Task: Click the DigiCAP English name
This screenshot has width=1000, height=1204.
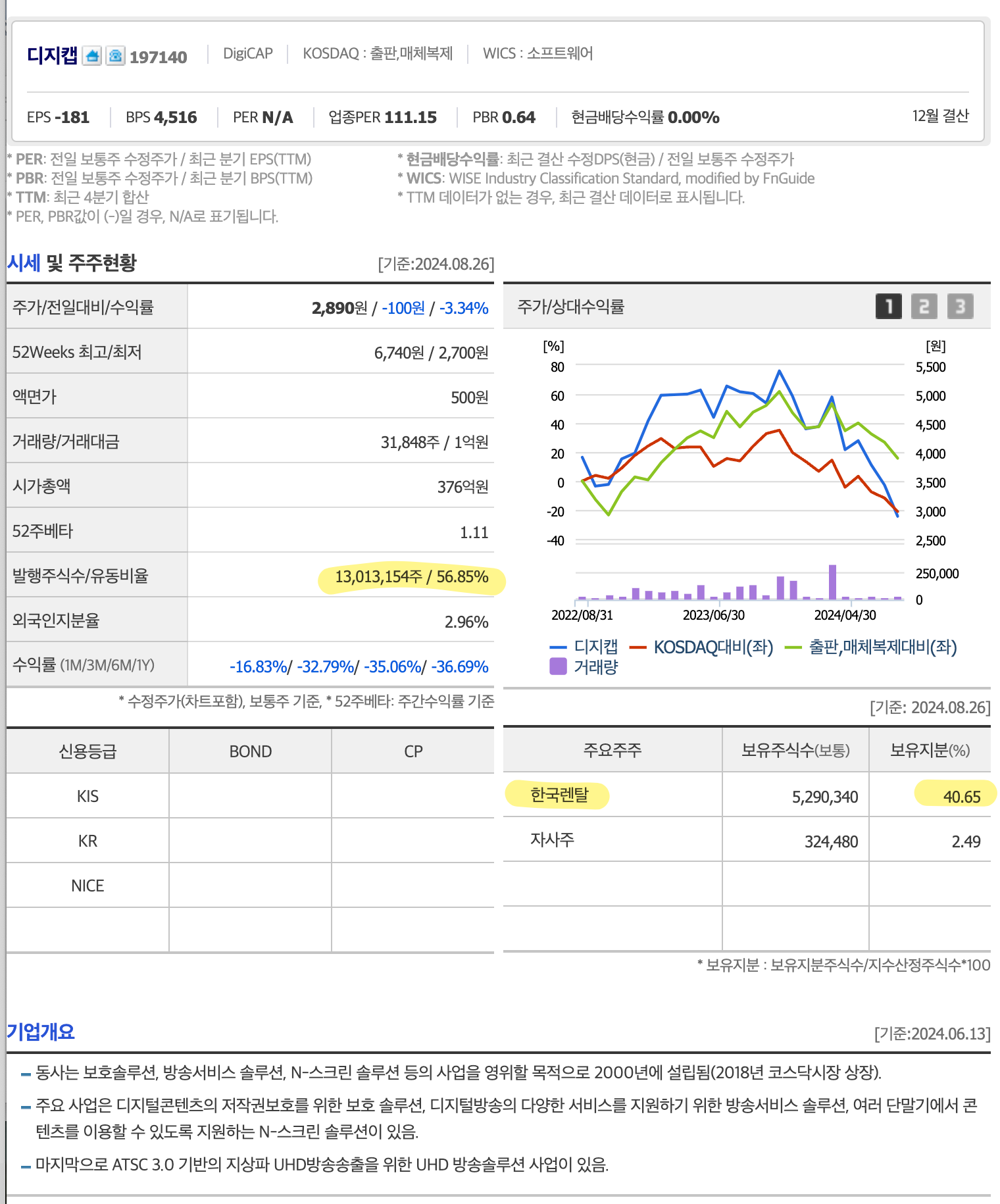Action: point(248,53)
